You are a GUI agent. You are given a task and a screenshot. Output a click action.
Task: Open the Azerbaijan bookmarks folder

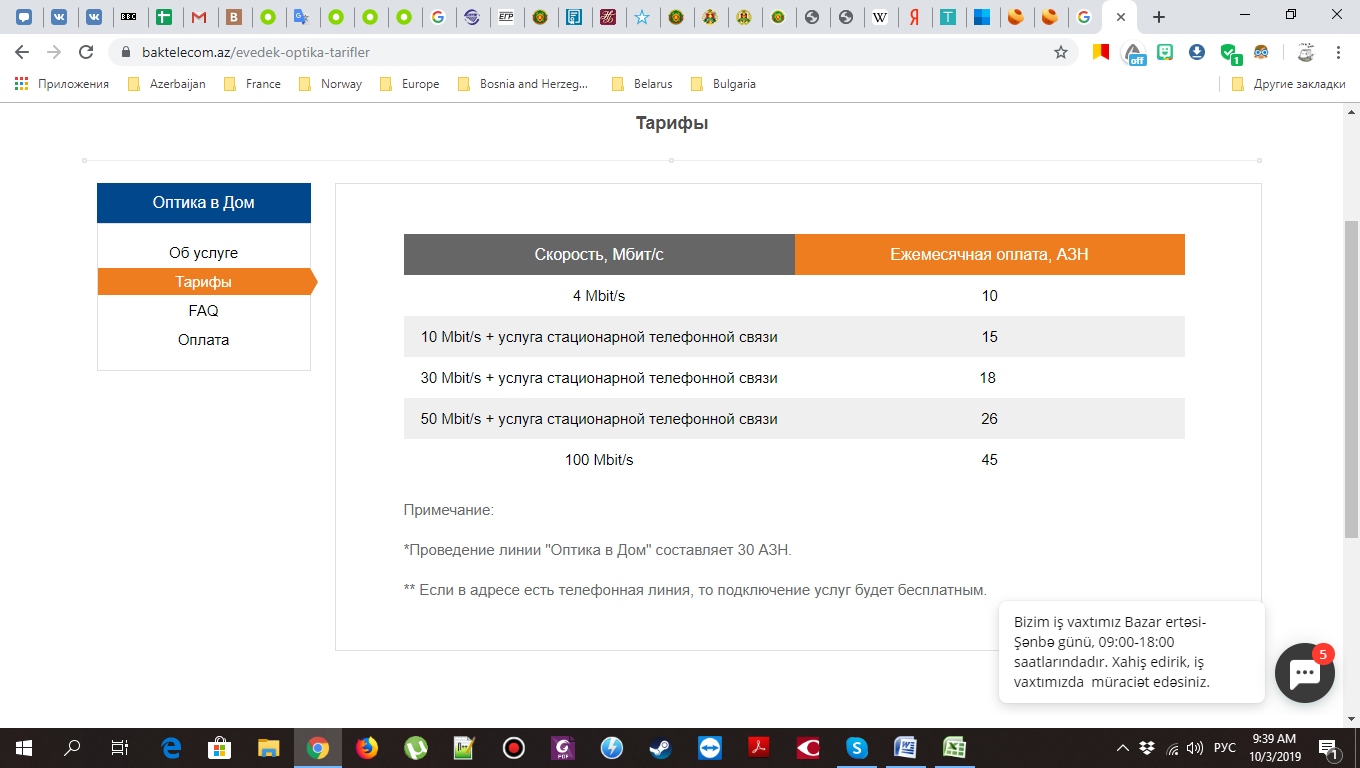(x=167, y=84)
